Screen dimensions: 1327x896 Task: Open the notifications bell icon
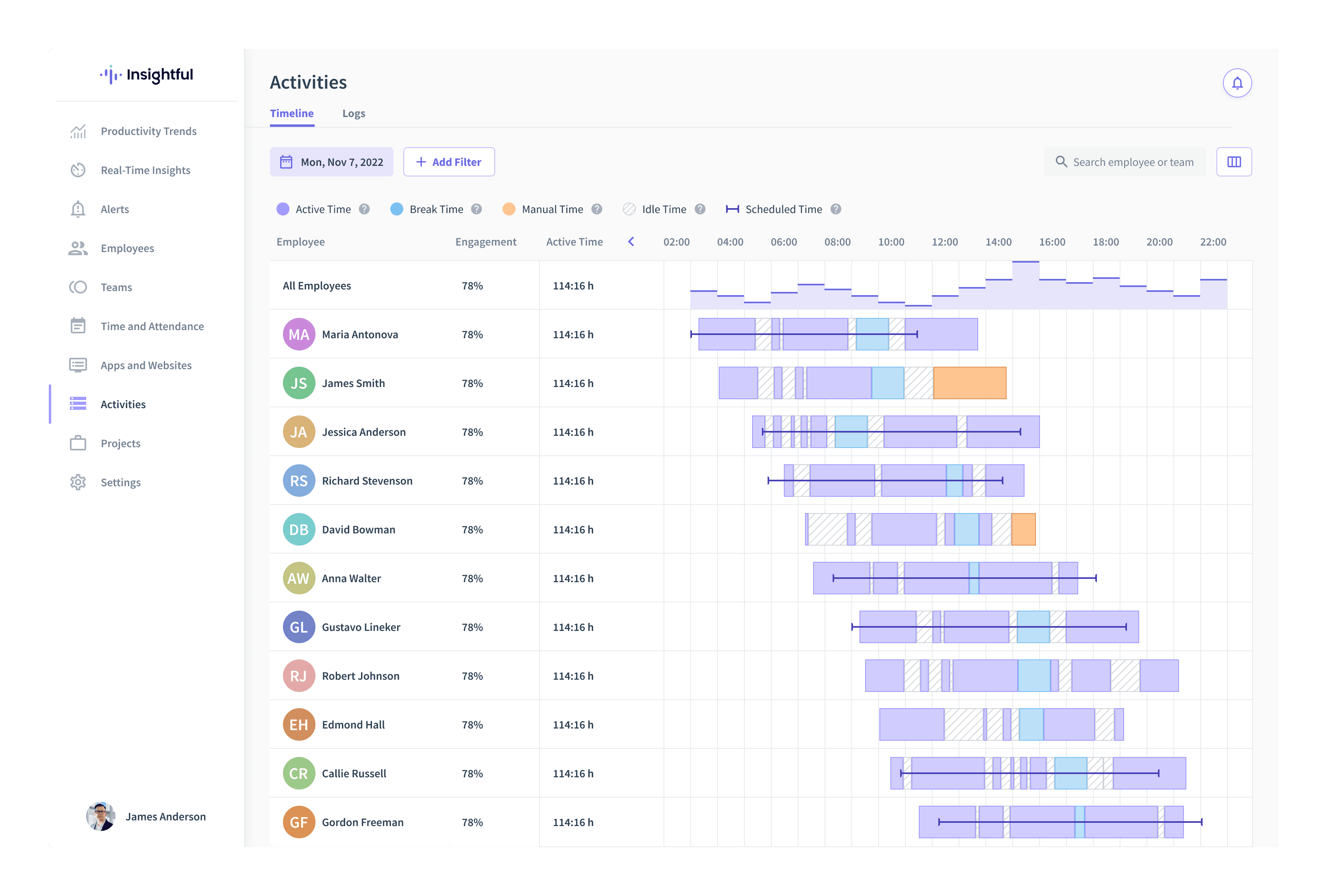coord(1237,83)
